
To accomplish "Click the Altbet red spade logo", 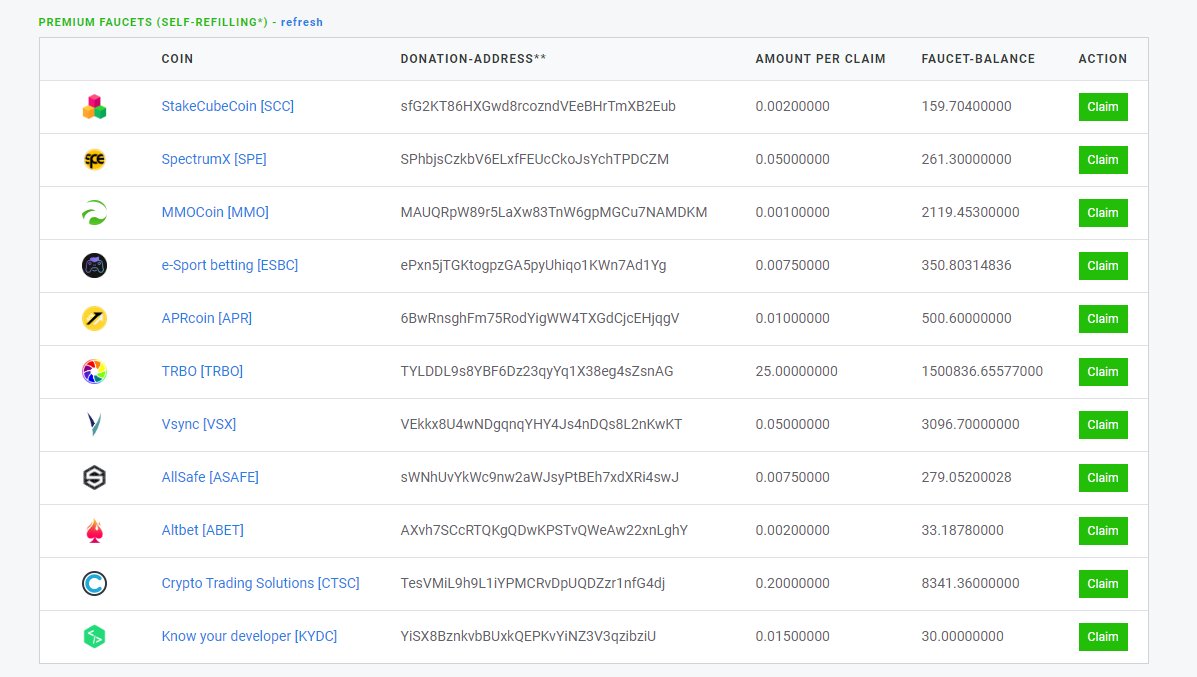I will click(94, 530).
